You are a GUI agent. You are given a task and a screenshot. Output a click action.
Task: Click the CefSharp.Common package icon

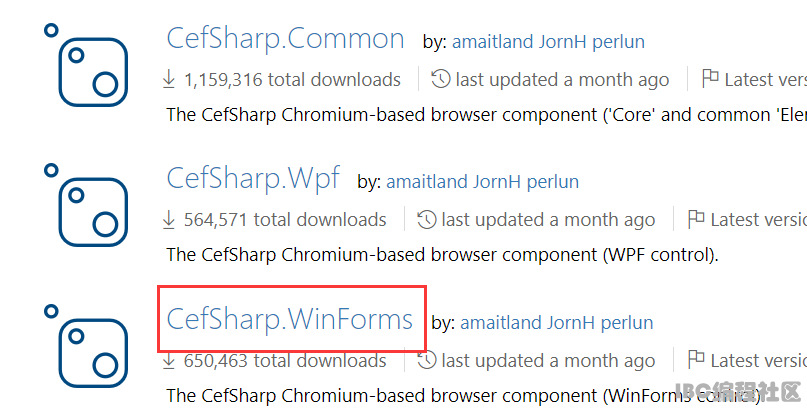coord(86,65)
